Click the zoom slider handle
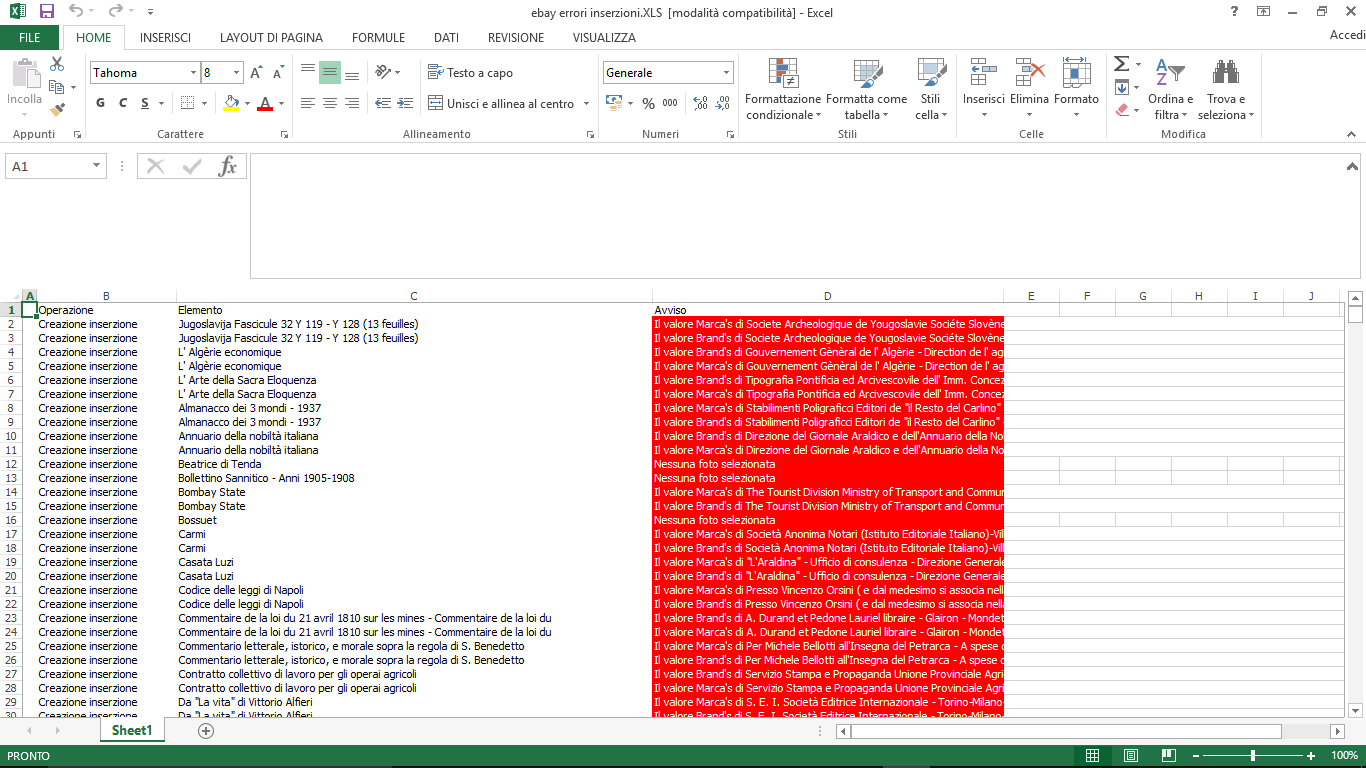 point(1252,755)
